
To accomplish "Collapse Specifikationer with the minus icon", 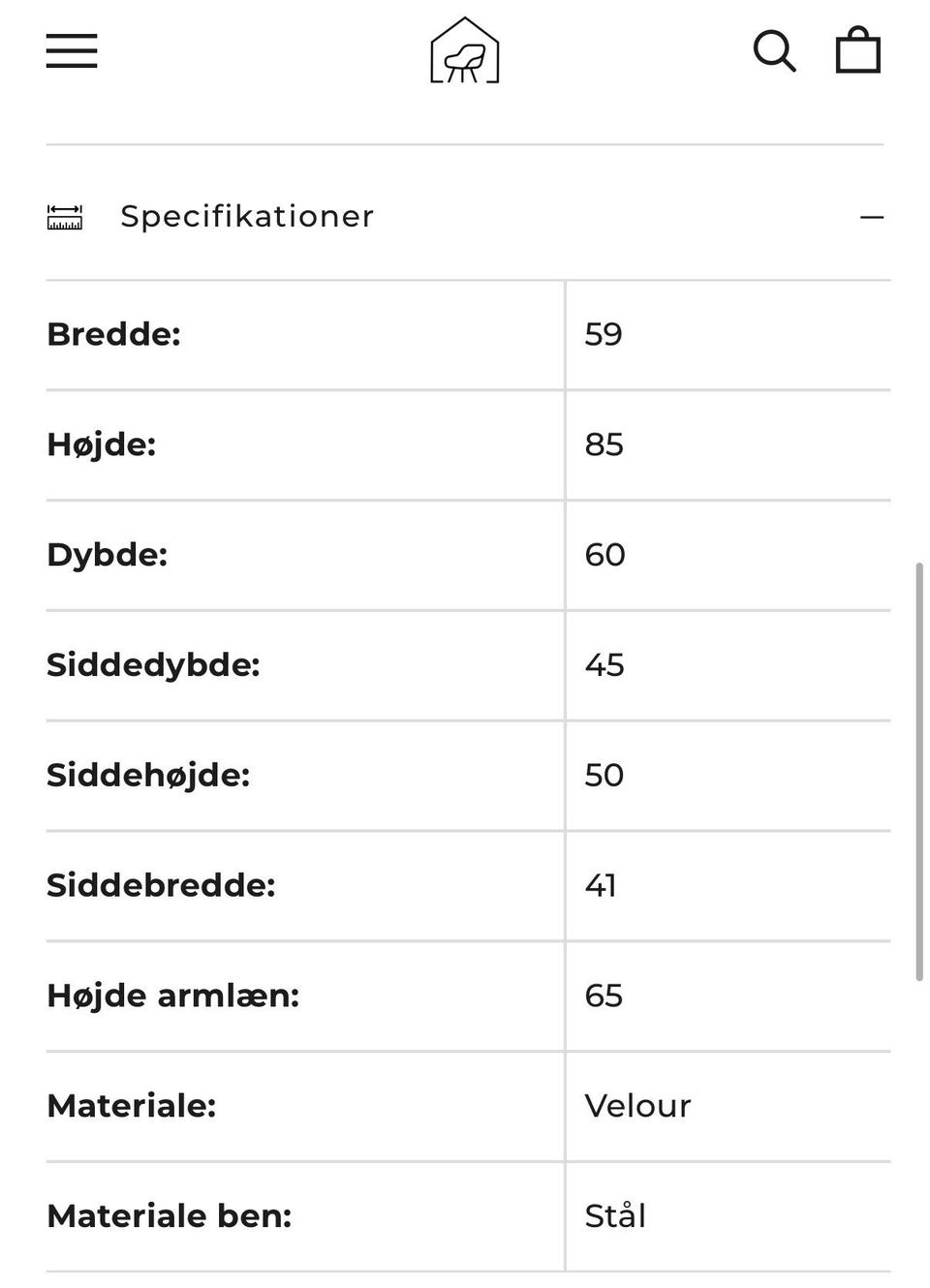I will coord(872,217).
